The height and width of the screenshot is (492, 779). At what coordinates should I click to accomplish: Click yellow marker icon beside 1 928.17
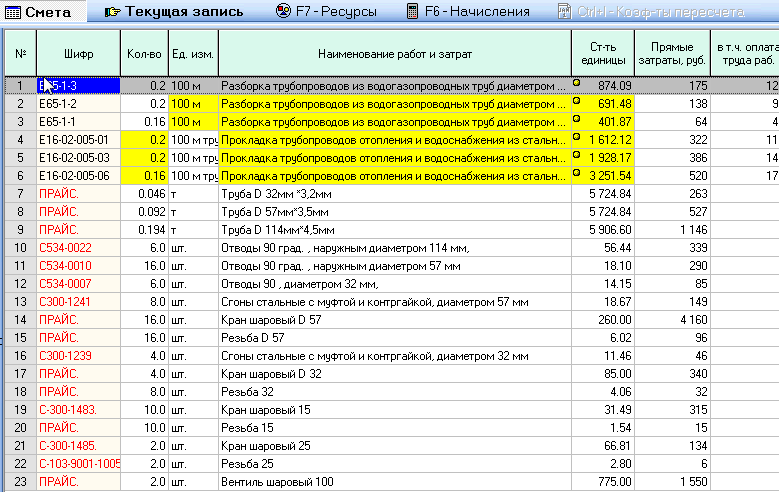577,155
